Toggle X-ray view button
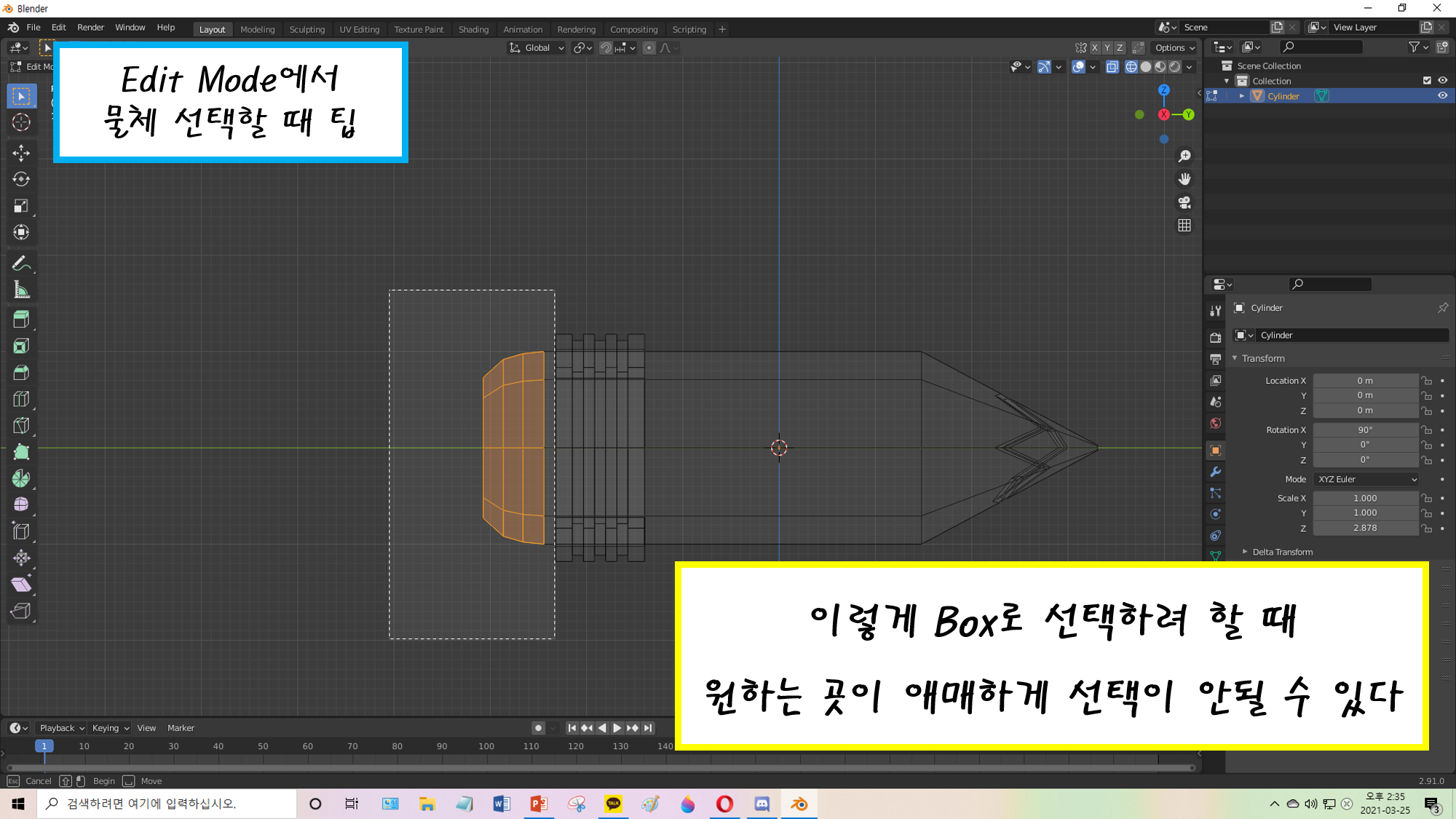Screen dimensions: 1456x819 click(1112, 67)
